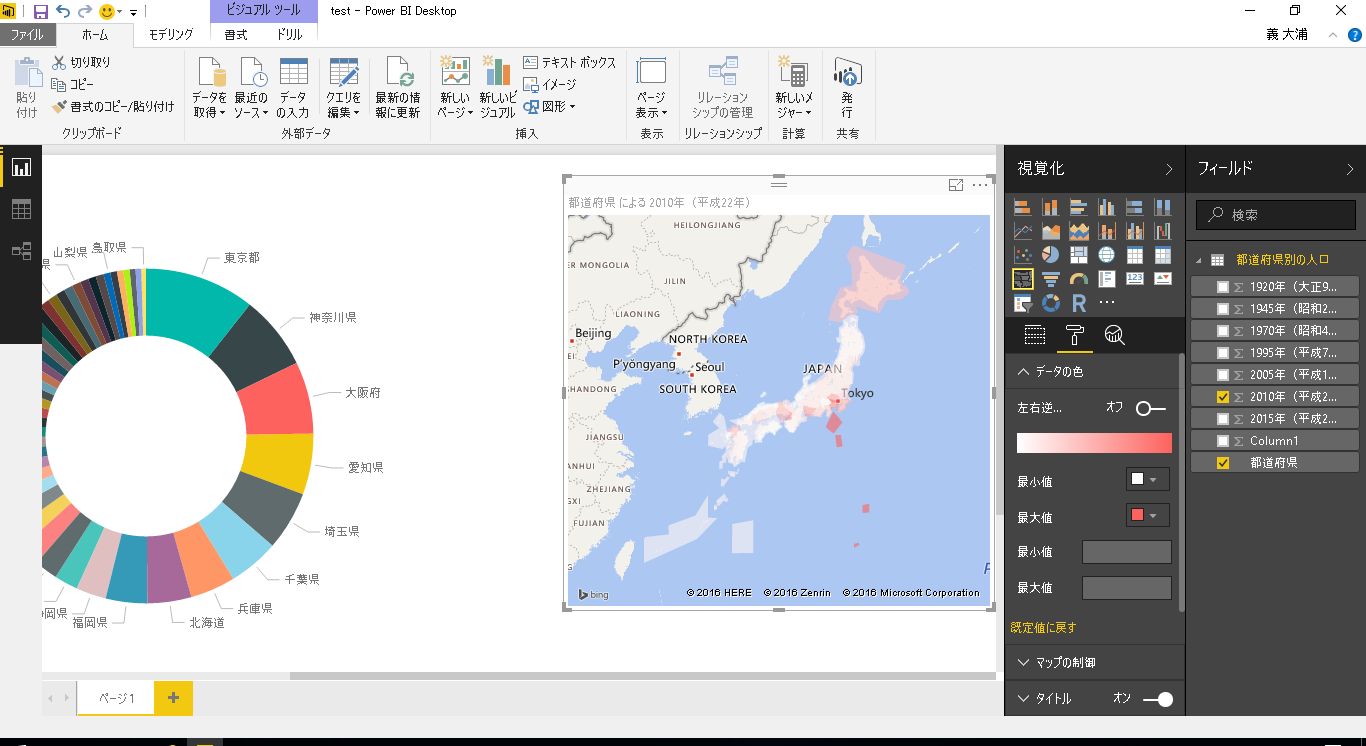The image size is (1366, 746).
Task: Add a new page with the plus button
Action: pos(173,698)
